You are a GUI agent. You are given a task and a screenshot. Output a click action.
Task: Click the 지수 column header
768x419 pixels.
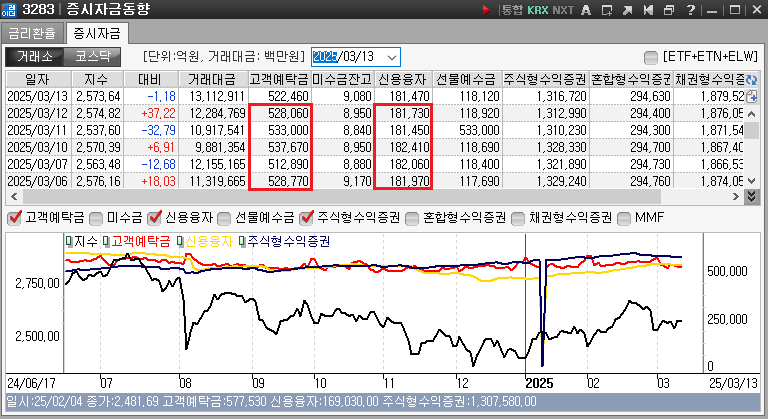pyautogui.click(x=97, y=79)
